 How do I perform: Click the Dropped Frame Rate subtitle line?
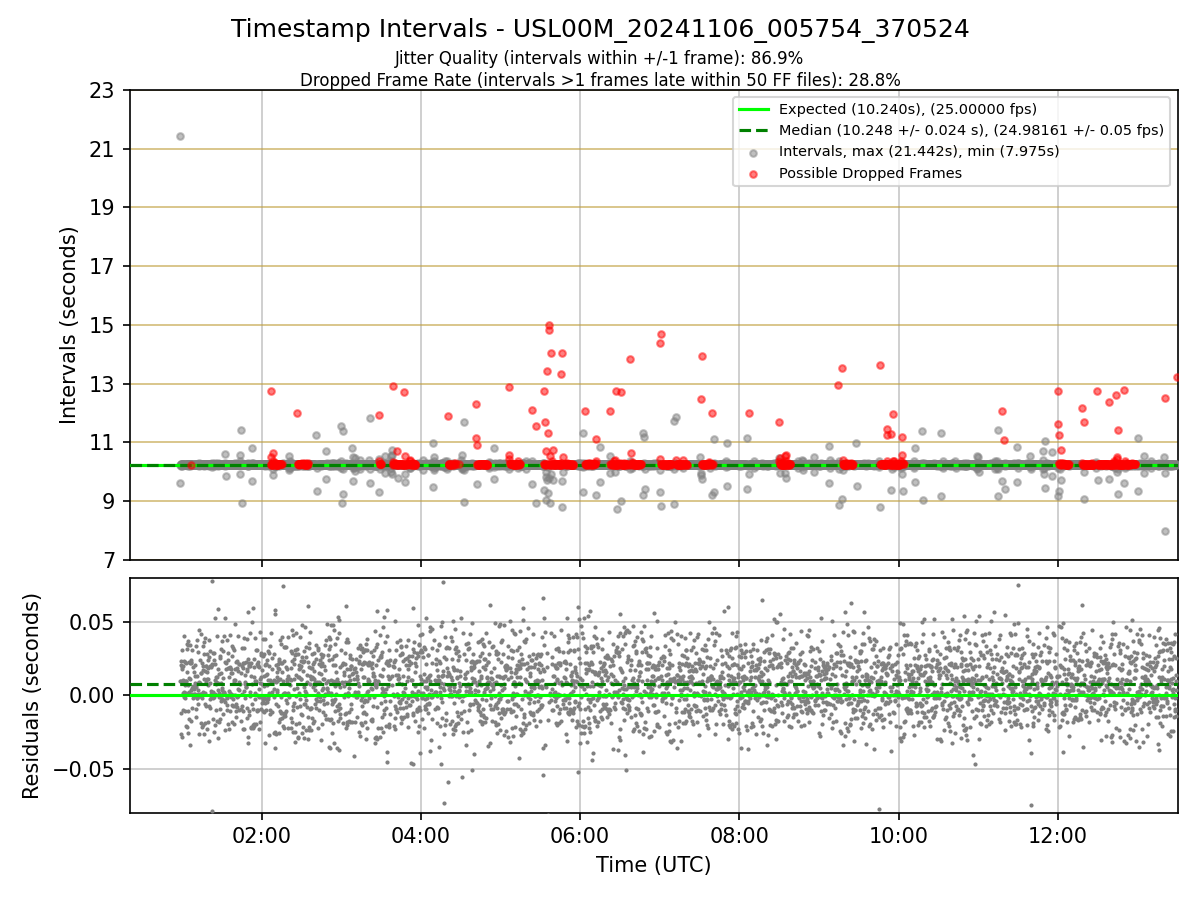[x=600, y=80]
